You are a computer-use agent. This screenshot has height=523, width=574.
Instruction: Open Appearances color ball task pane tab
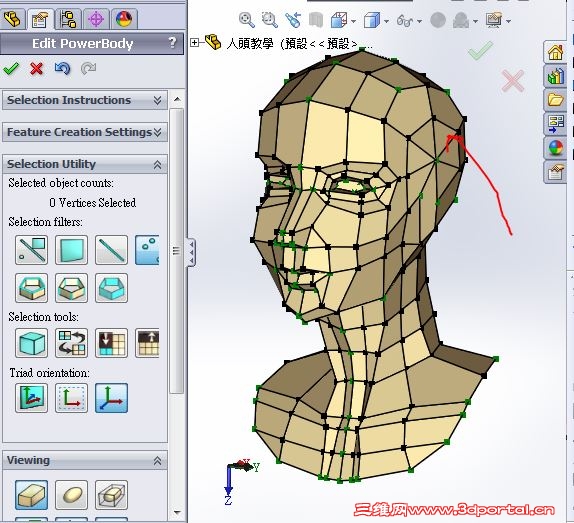coord(555,148)
